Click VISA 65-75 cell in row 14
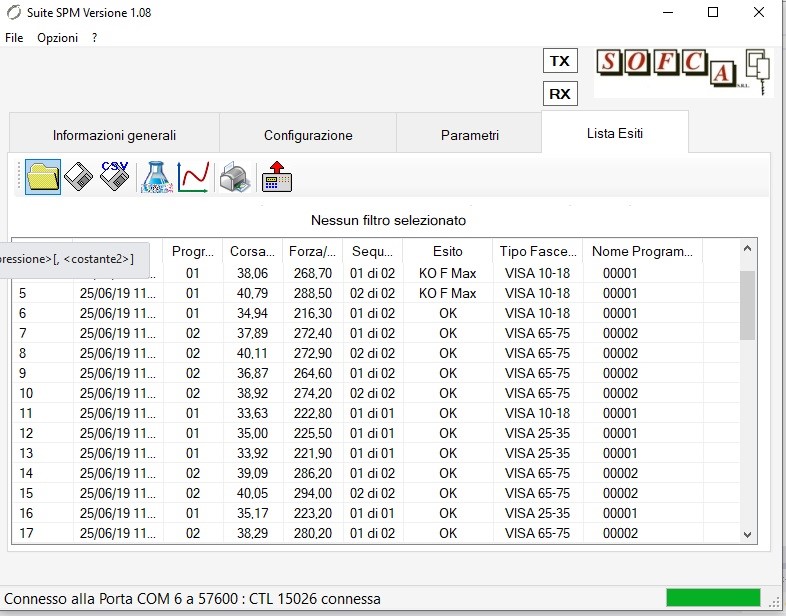This screenshot has width=786, height=616. 537,474
